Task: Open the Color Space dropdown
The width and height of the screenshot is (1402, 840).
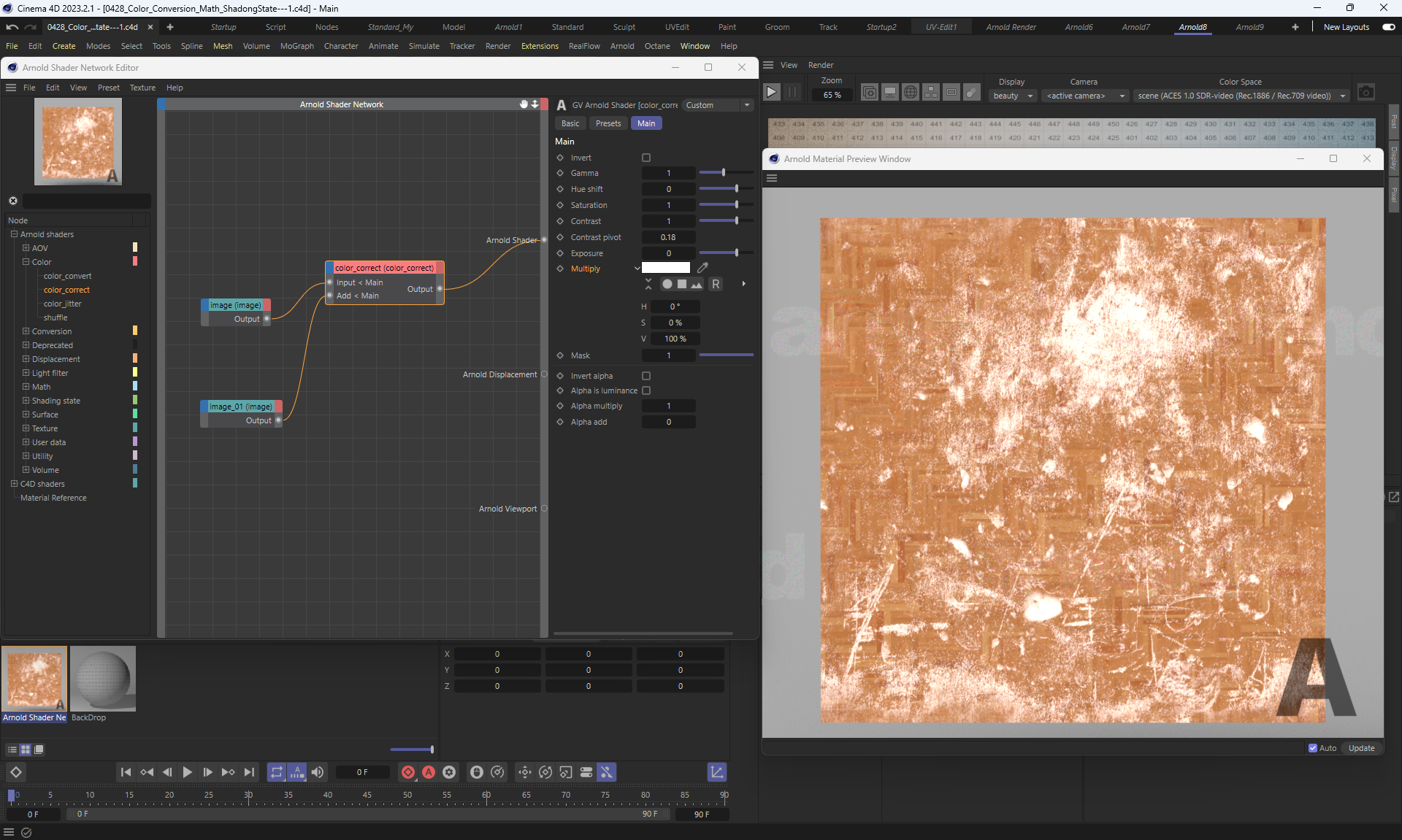Action: click(1241, 96)
